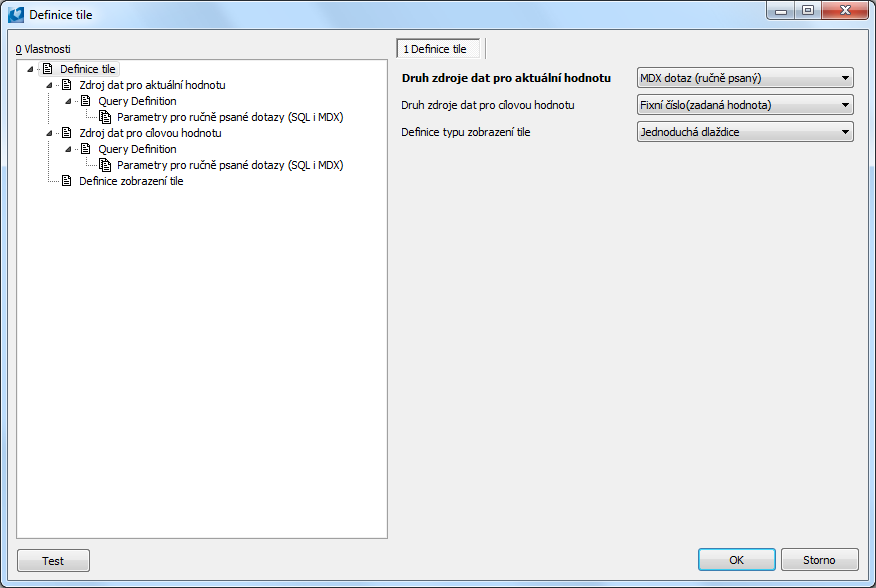
Task: Collapse the root Definice tile tree node
Action: pyautogui.click(x=30, y=69)
